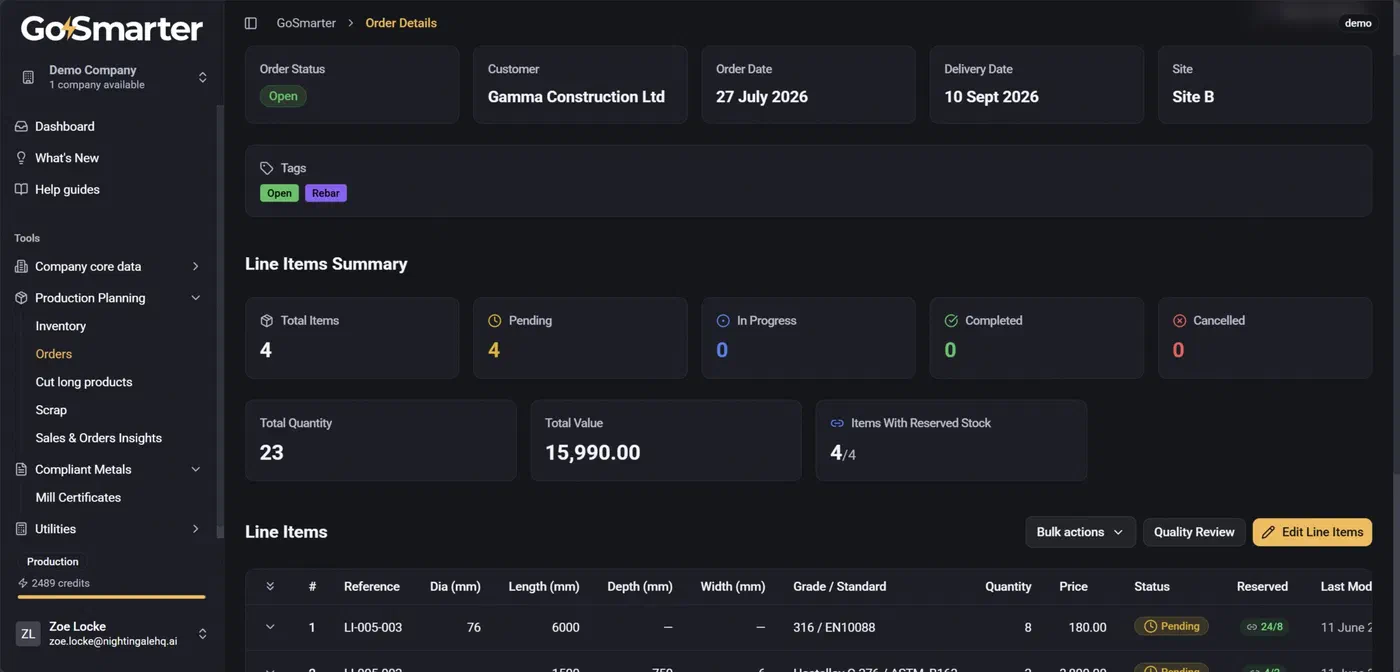The height and width of the screenshot is (672, 1400).
Task: Click the Tags label icon
Action: [x=266, y=168]
